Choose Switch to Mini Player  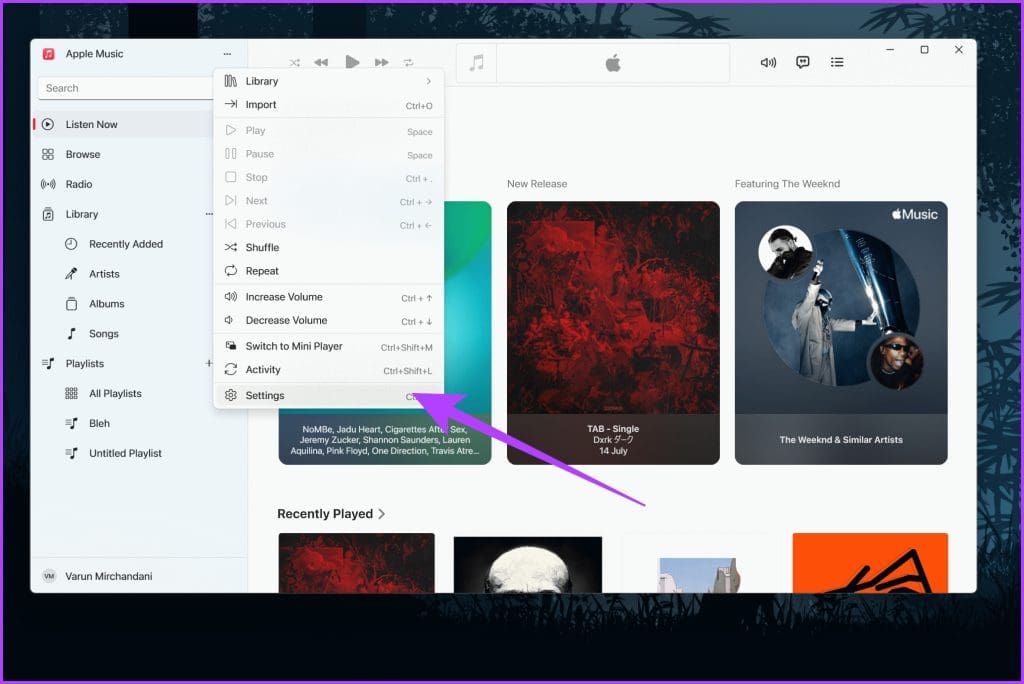click(328, 346)
